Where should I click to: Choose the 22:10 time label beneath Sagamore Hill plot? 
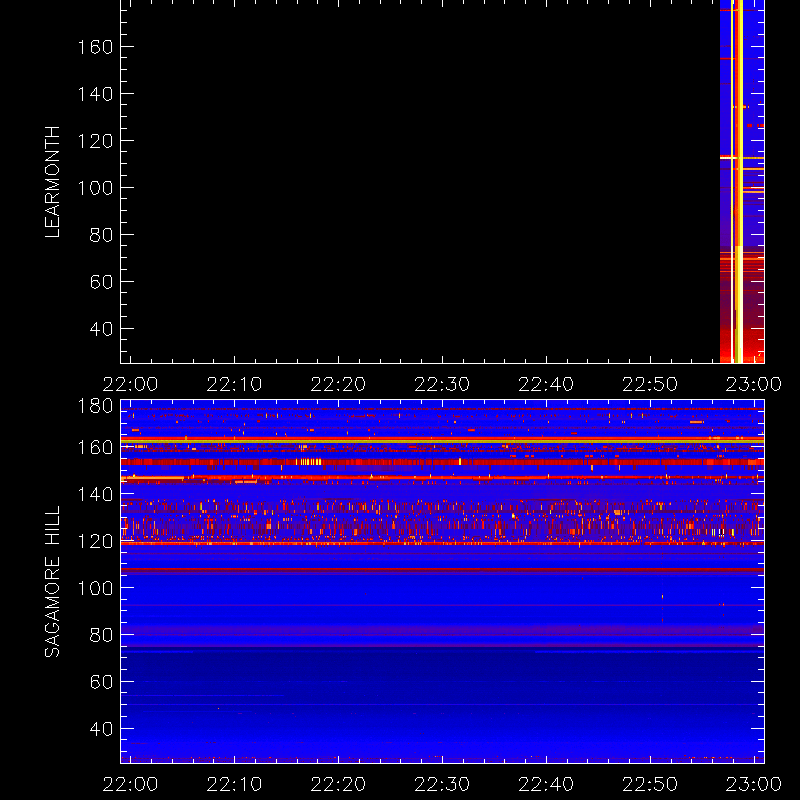click(x=234, y=784)
